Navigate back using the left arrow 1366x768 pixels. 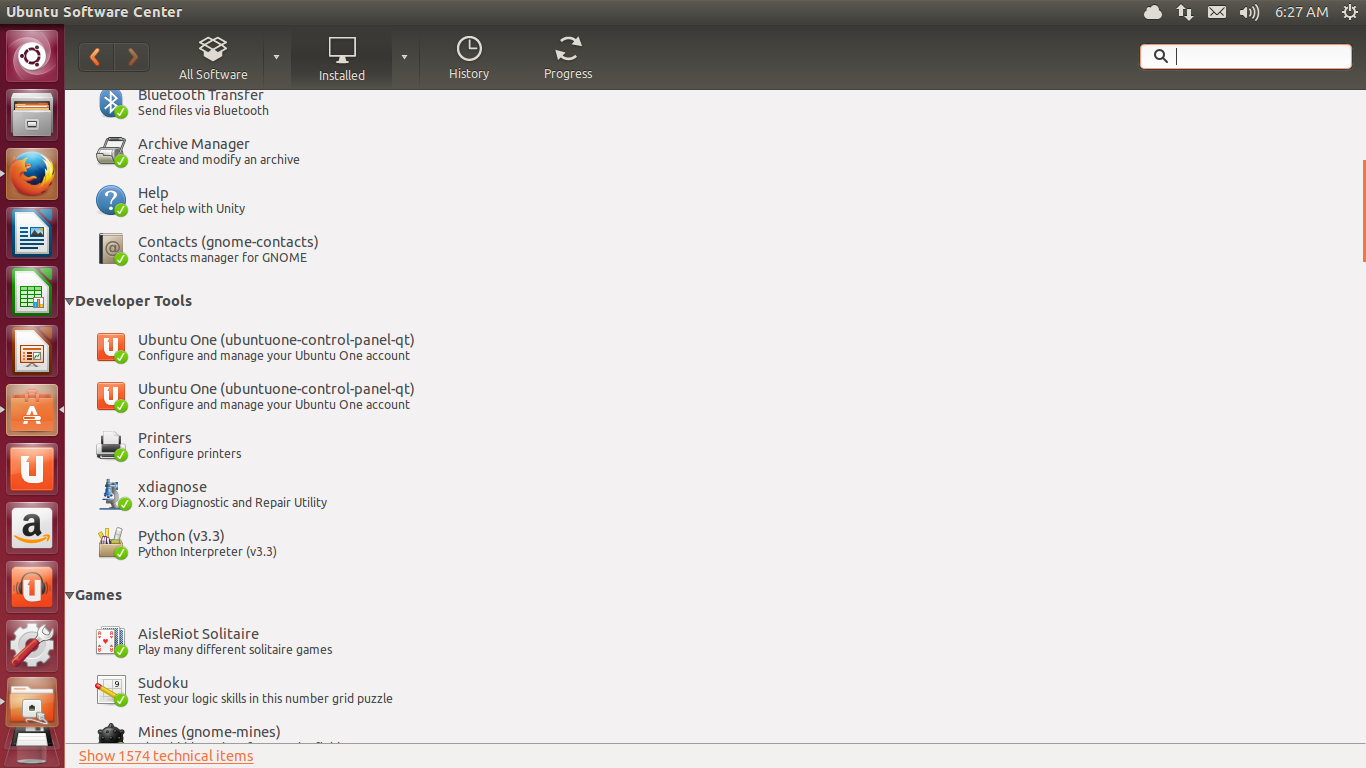(95, 56)
